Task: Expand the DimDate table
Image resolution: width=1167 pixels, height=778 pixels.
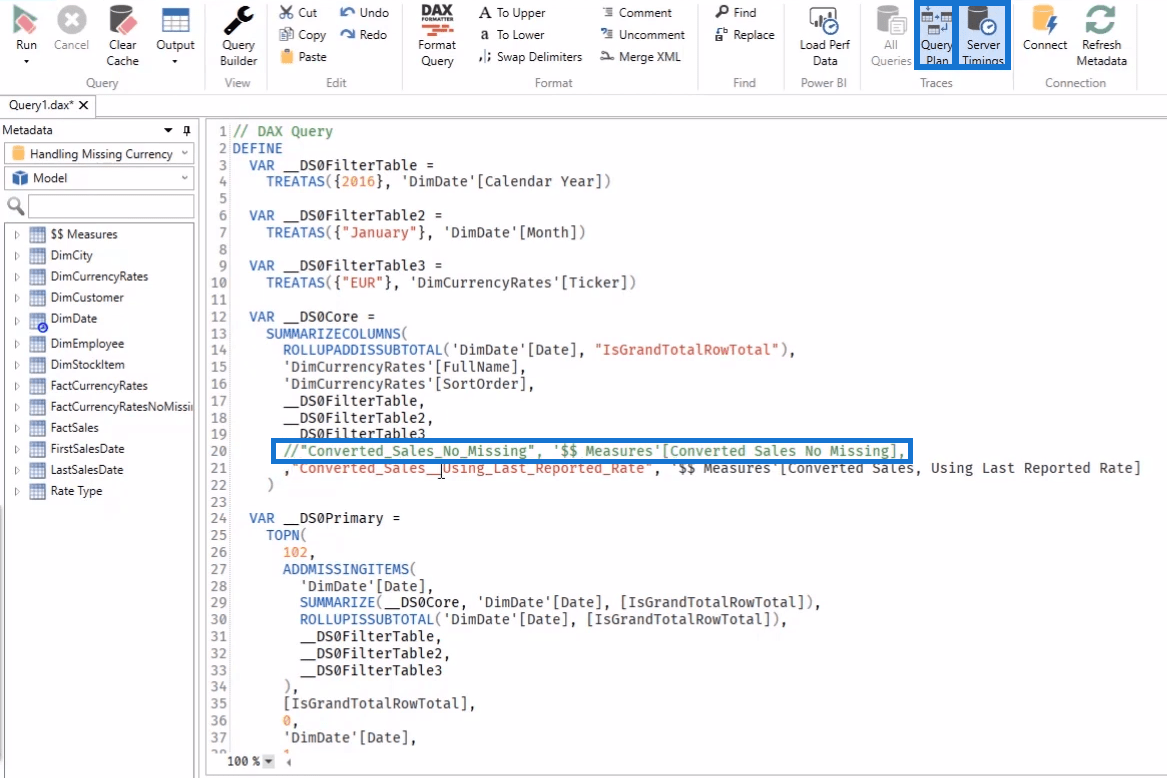Action: [16, 321]
